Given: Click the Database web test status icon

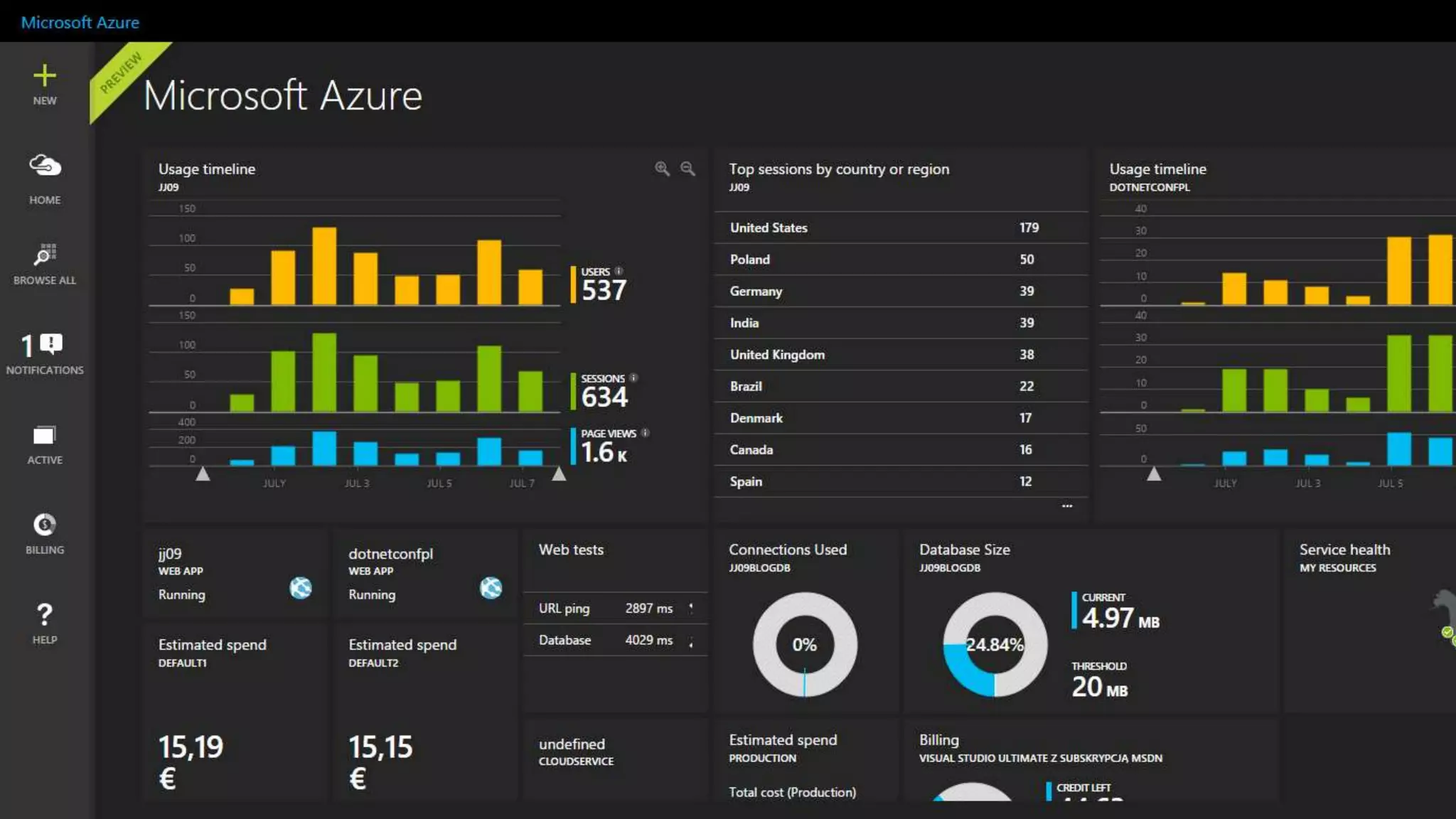Looking at the screenshot, I should (x=691, y=642).
